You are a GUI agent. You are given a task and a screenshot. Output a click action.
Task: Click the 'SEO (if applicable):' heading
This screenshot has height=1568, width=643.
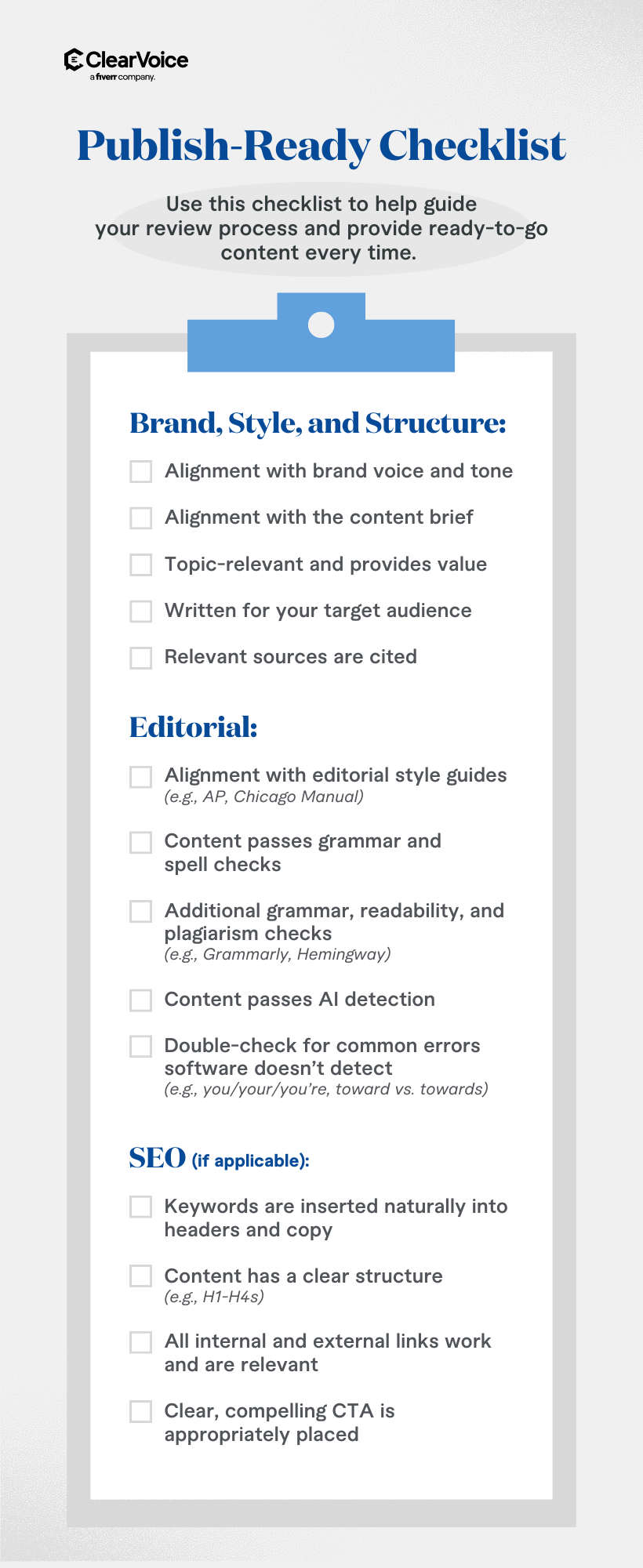(219, 1159)
